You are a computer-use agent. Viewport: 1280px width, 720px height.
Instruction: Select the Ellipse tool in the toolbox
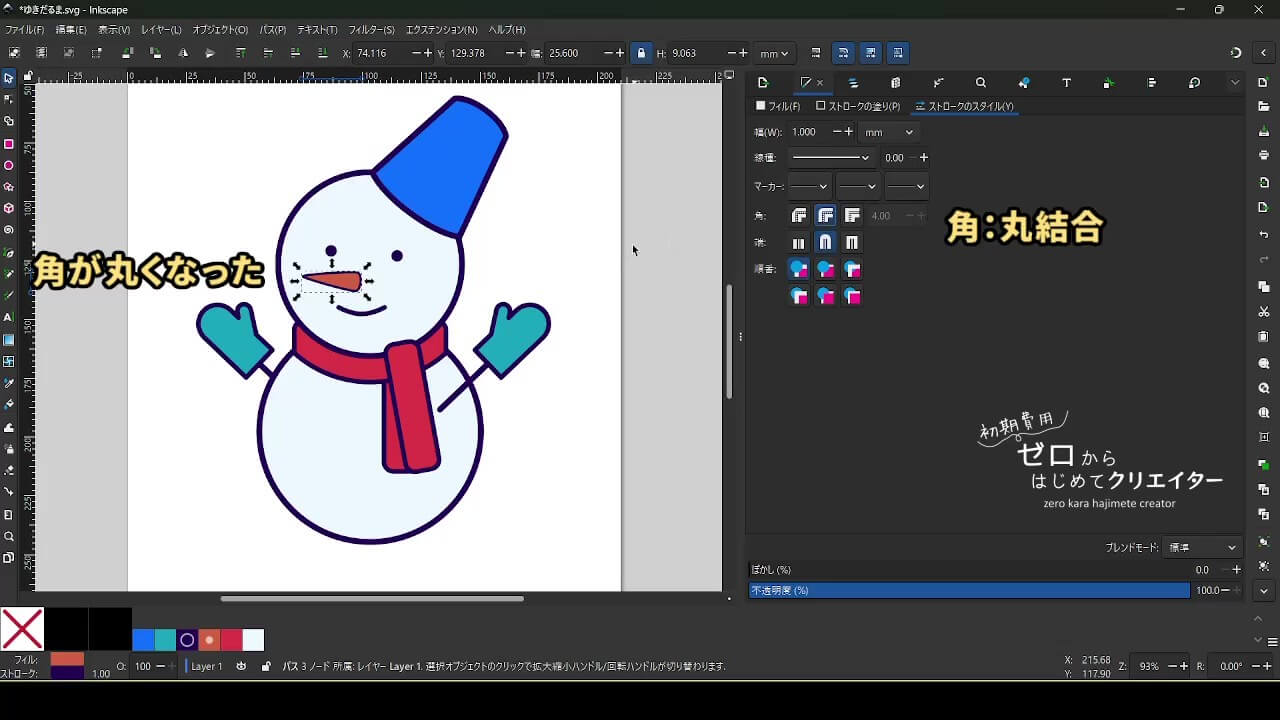(9, 166)
